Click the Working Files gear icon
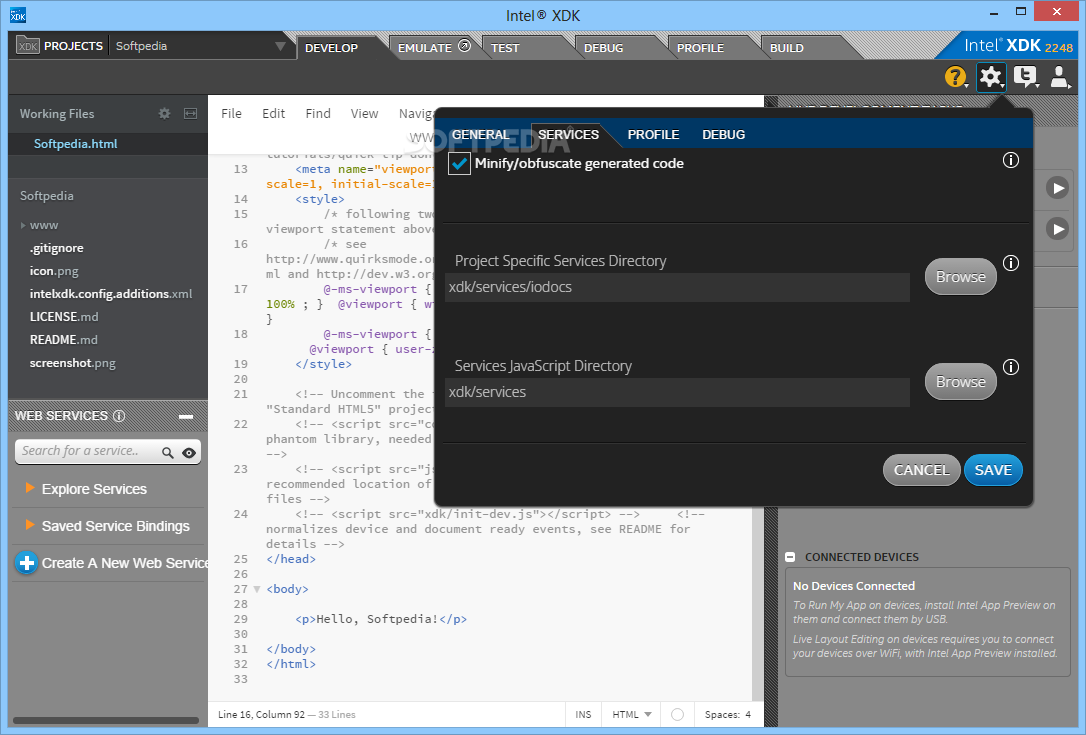 pos(164,114)
